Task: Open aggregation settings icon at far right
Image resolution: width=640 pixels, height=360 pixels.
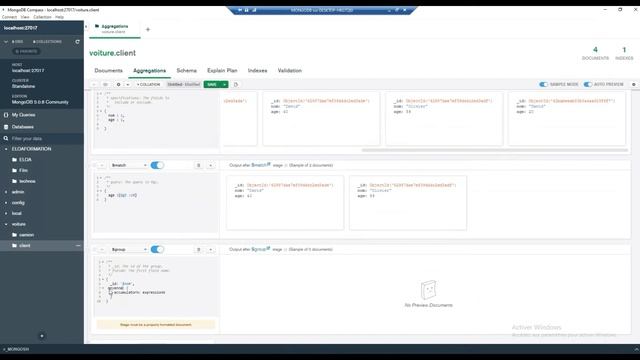Action: (x=633, y=84)
